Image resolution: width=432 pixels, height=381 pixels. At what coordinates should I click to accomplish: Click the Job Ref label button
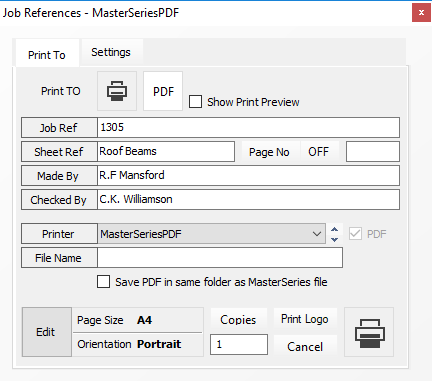pos(59,128)
